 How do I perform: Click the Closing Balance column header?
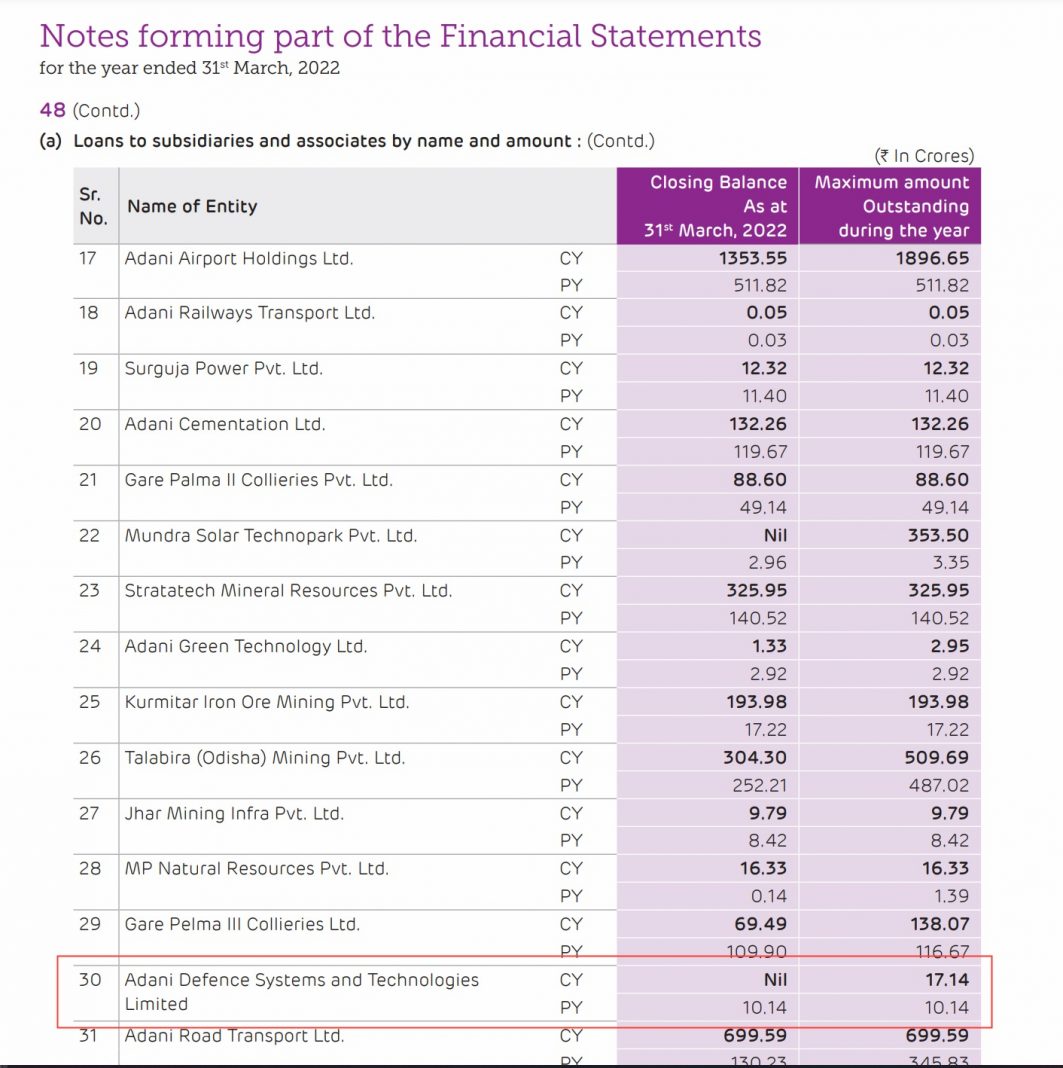[708, 206]
